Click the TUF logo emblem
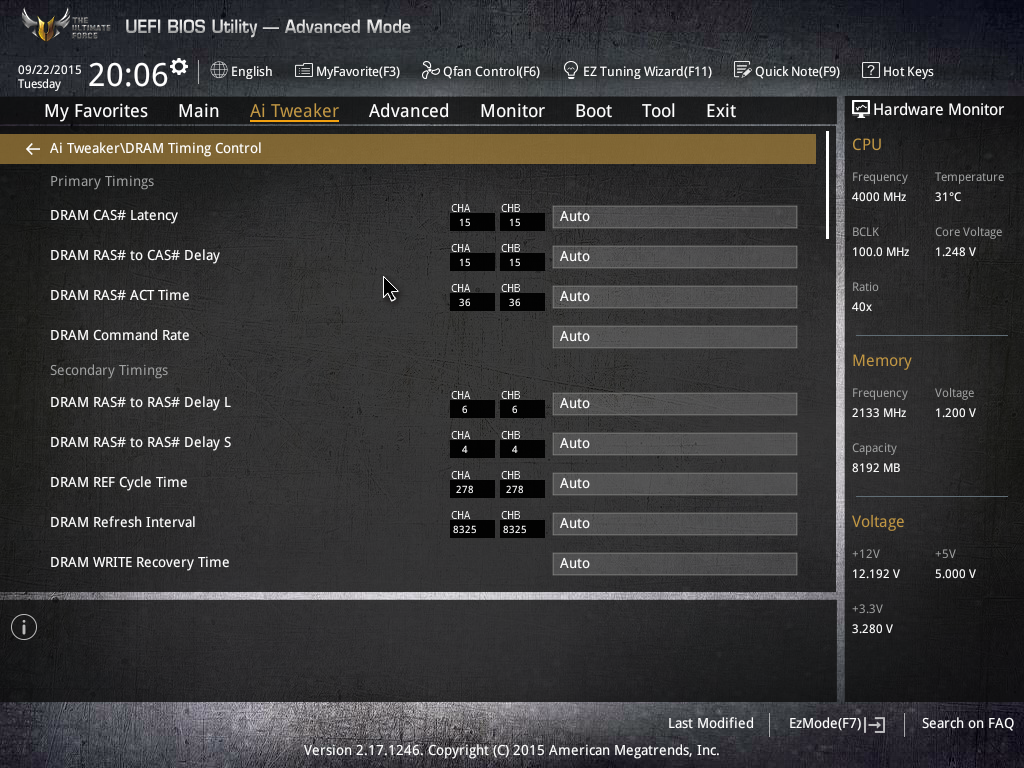1024x768 pixels. [46, 24]
